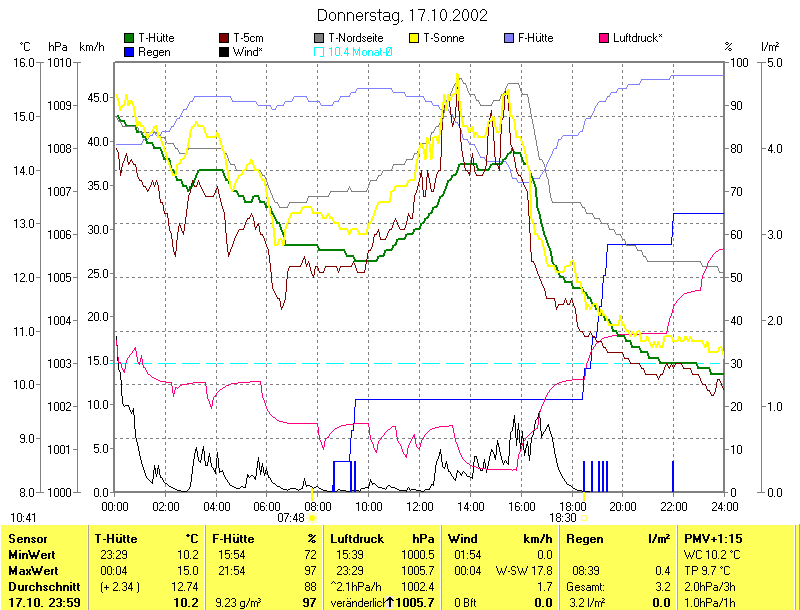This screenshot has height=610, width=800.
Task: Click the cyan 10.4 Monat-Ø legend box
Action: pyautogui.click(x=319, y=51)
